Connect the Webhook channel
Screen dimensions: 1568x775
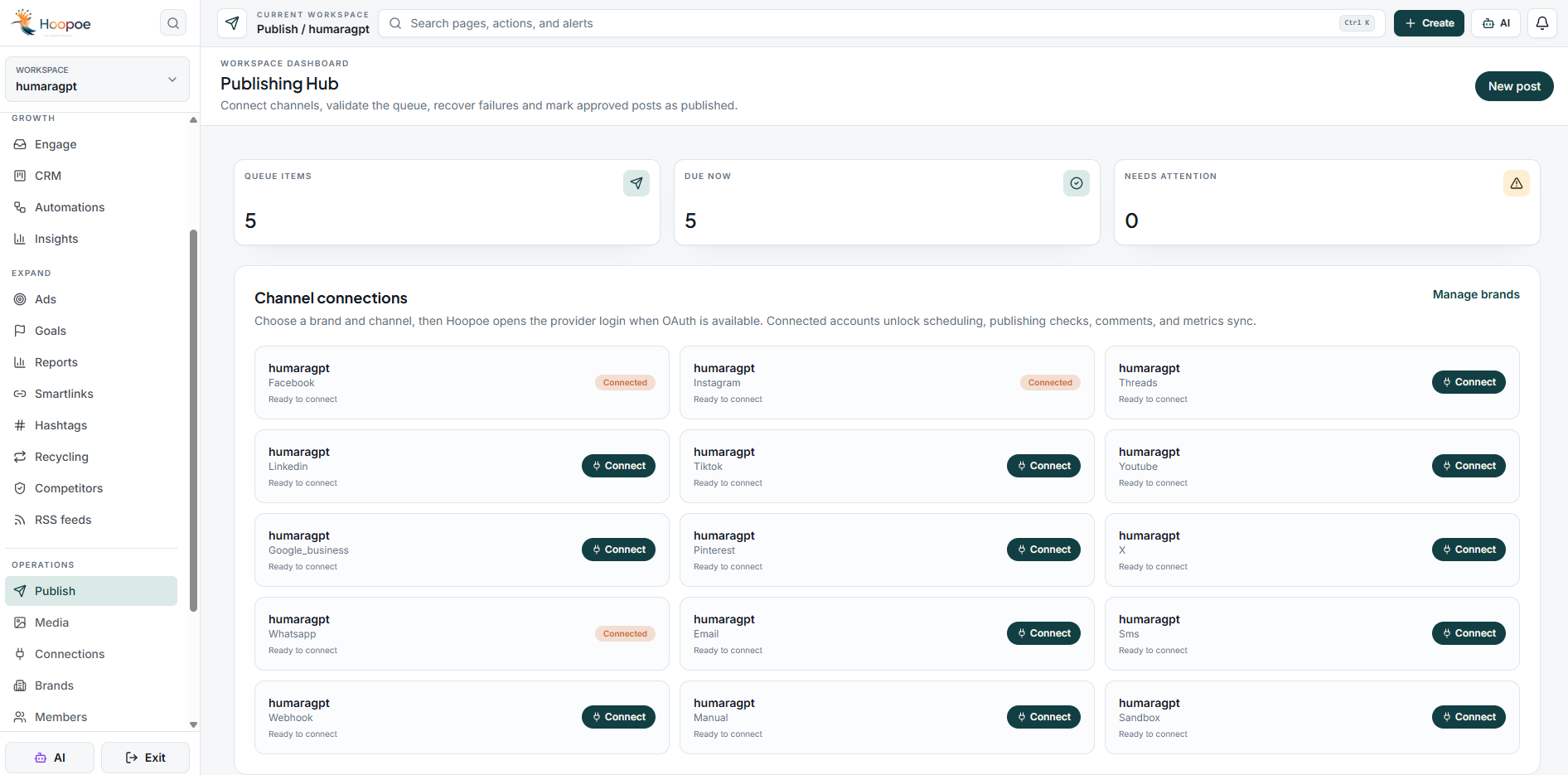tap(618, 717)
